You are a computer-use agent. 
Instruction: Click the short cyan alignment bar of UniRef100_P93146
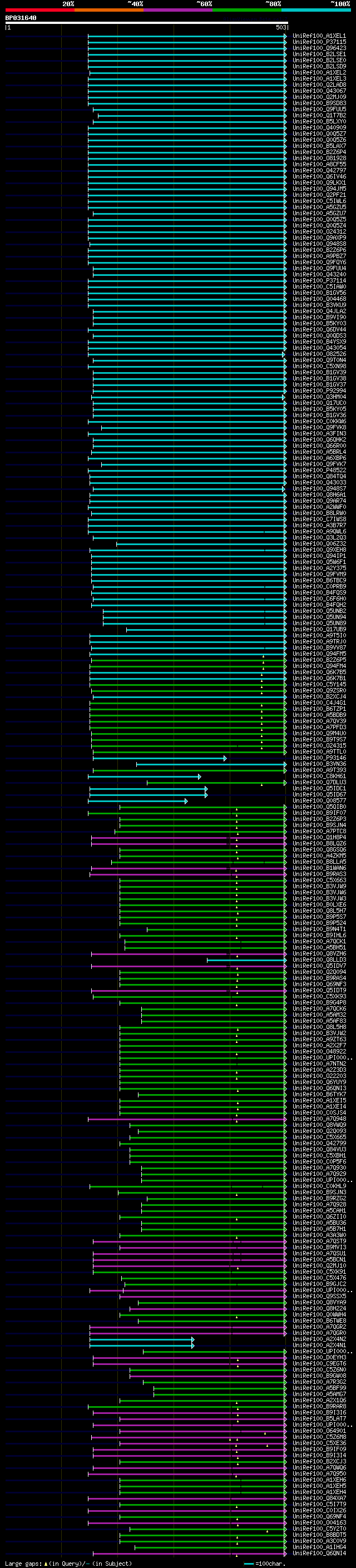[x=160, y=758]
